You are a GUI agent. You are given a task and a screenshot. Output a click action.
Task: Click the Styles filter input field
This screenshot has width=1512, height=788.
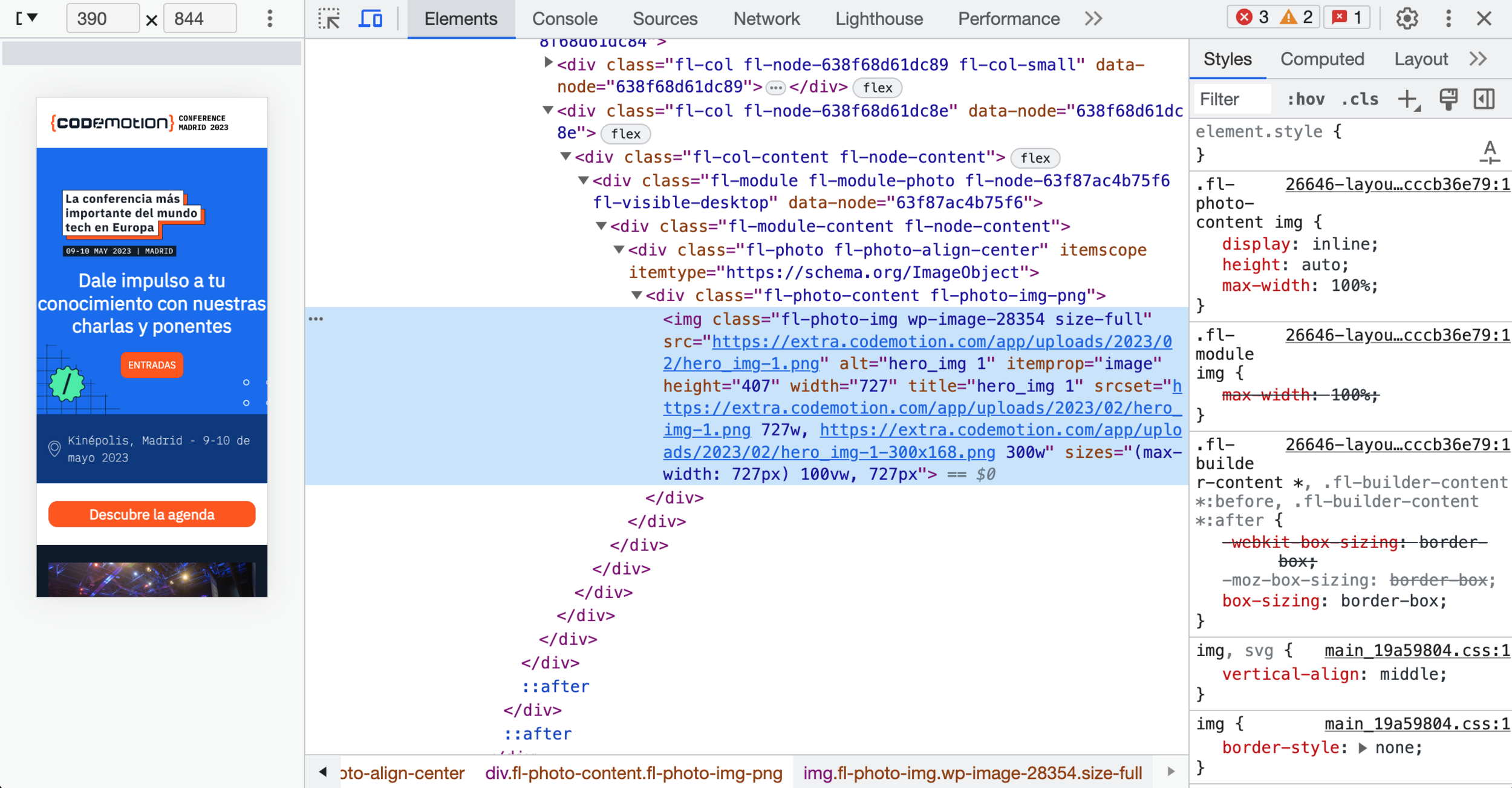[x=1231, y=99]
